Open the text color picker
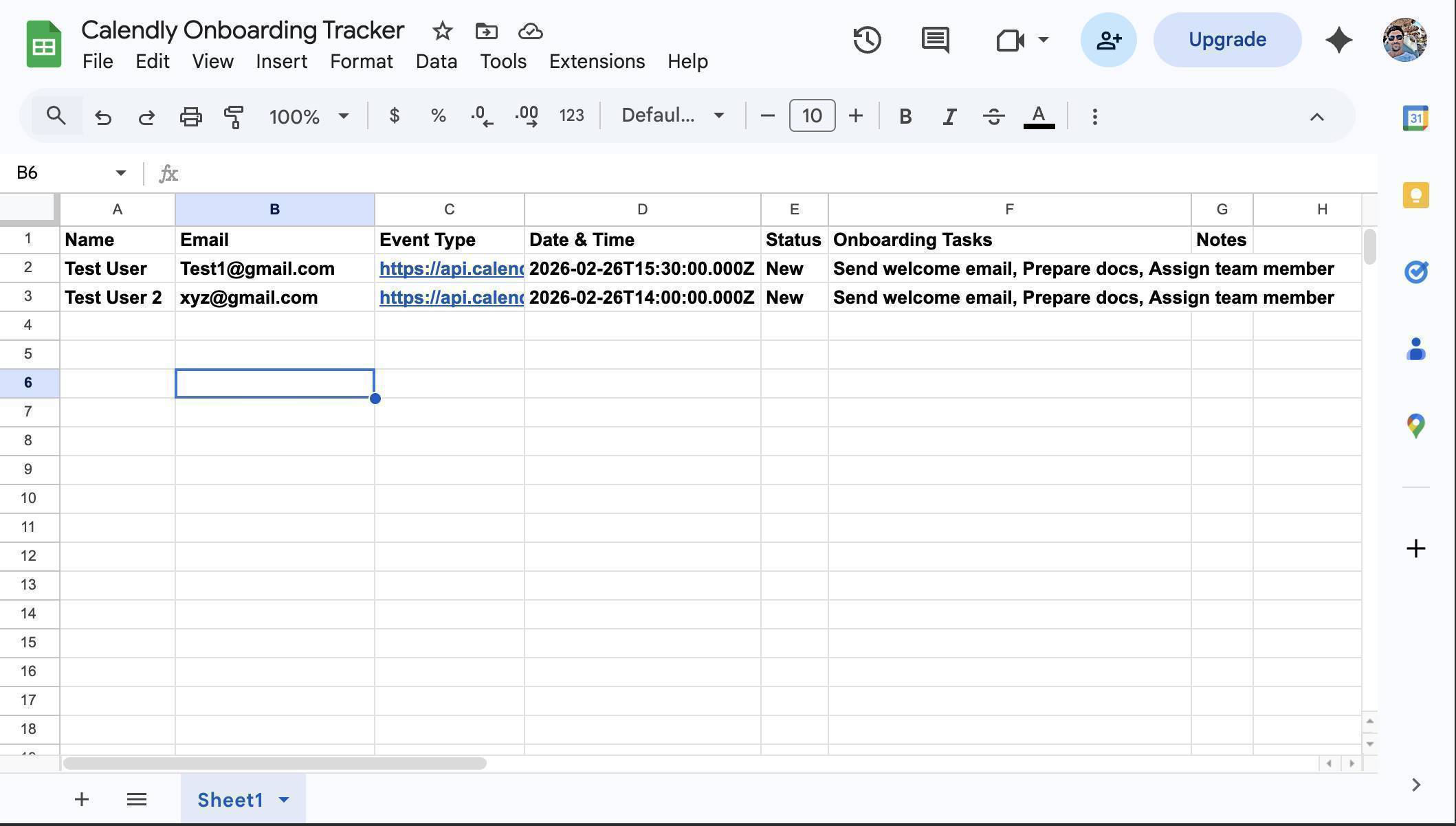 pos(1038,116)
